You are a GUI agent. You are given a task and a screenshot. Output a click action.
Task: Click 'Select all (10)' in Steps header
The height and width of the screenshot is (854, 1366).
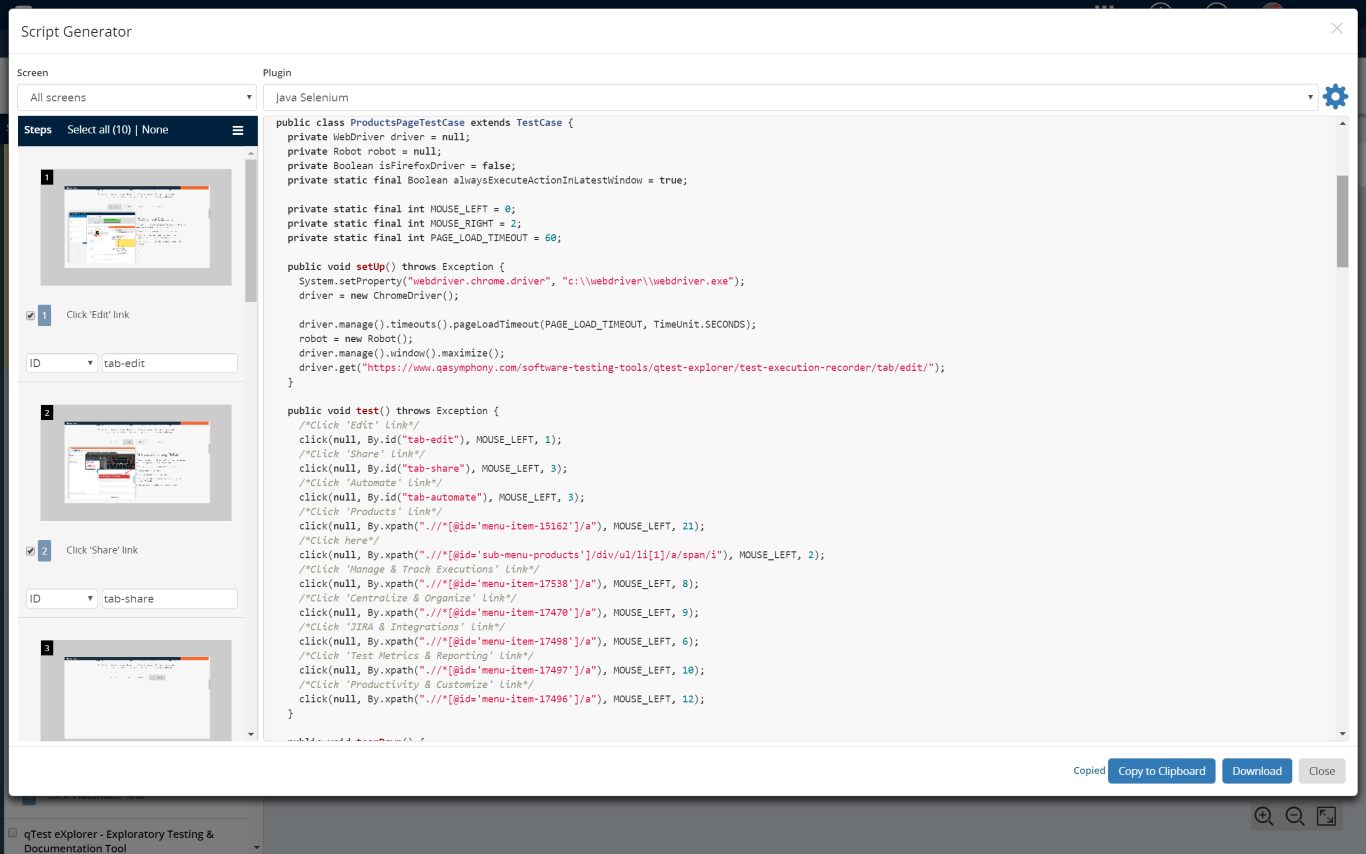[x=98, y=130]
